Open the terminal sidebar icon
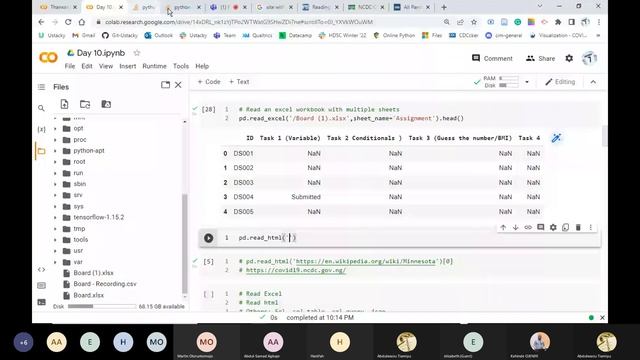This screenshot has height=360, width=640. click(41, 302)
